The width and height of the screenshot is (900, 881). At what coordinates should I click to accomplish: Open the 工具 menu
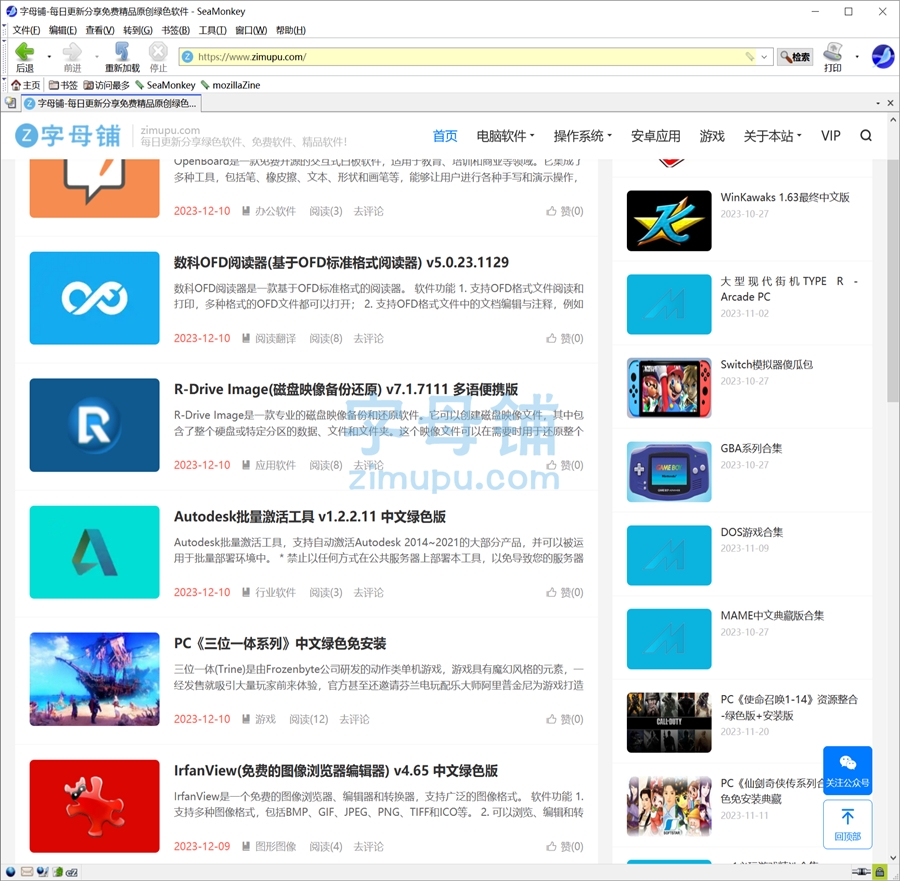point(212,30)
